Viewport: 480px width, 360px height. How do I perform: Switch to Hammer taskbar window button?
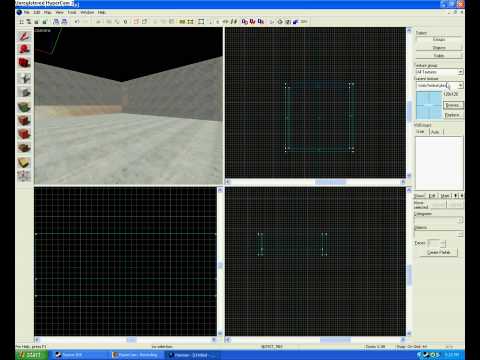coord(191,355)
